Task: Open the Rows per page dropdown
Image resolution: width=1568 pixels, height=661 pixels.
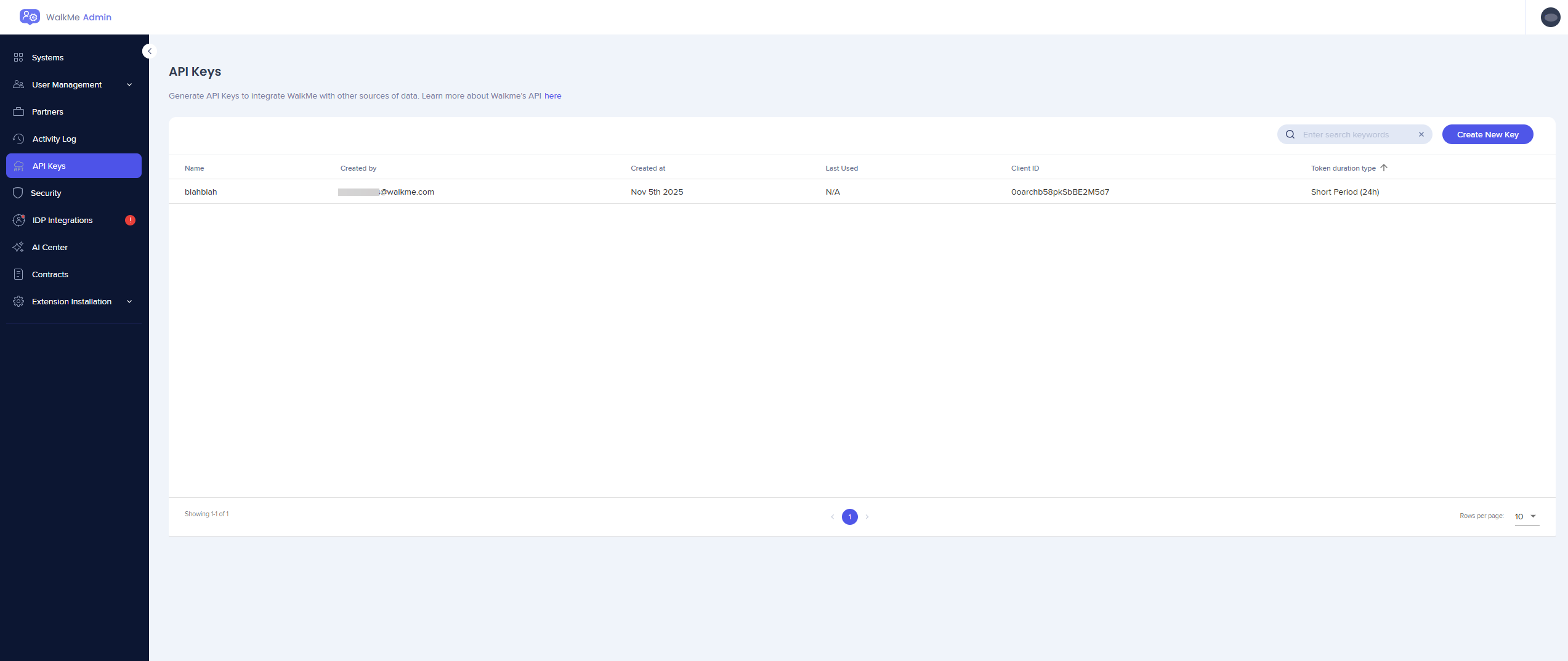Action: 1526,516
